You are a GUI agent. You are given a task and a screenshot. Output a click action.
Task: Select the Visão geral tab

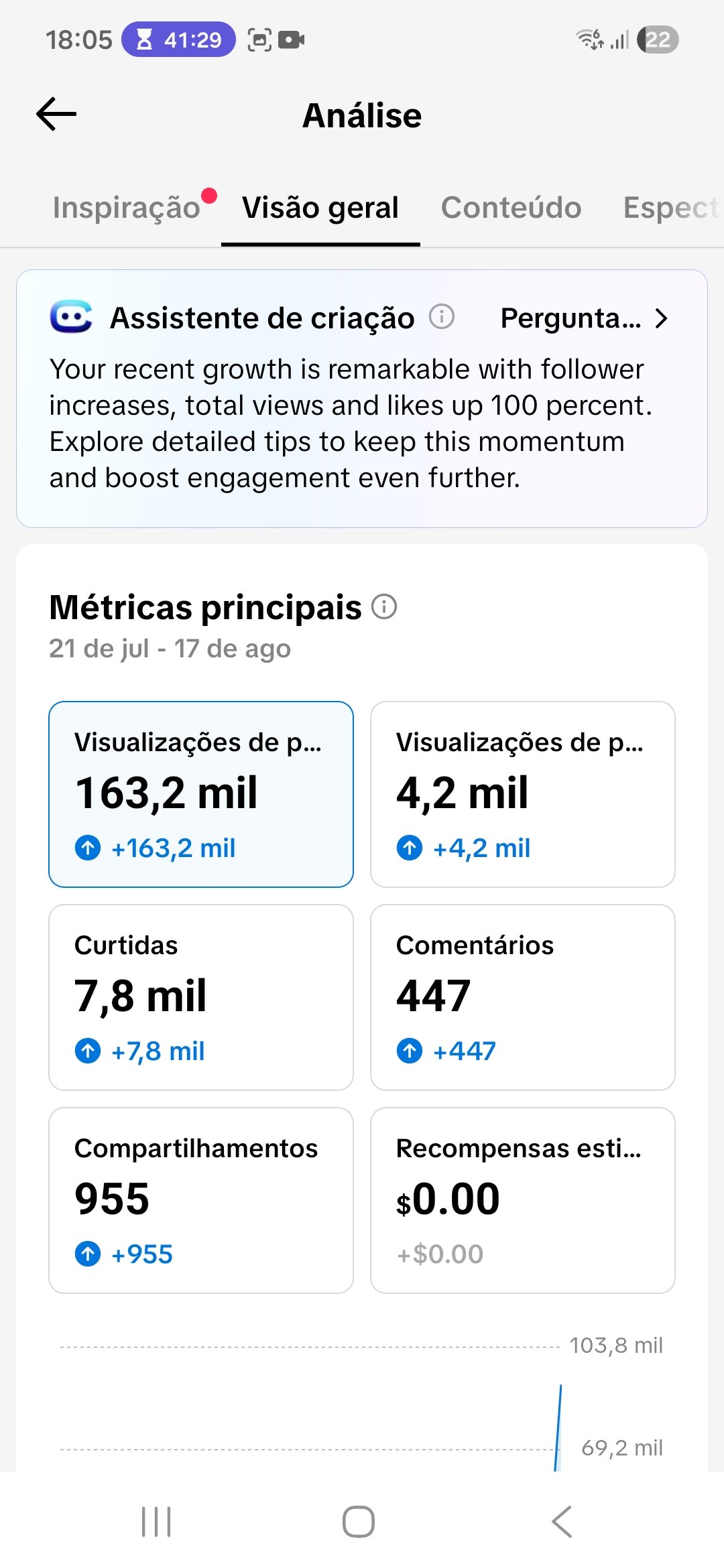coord(320,208)
